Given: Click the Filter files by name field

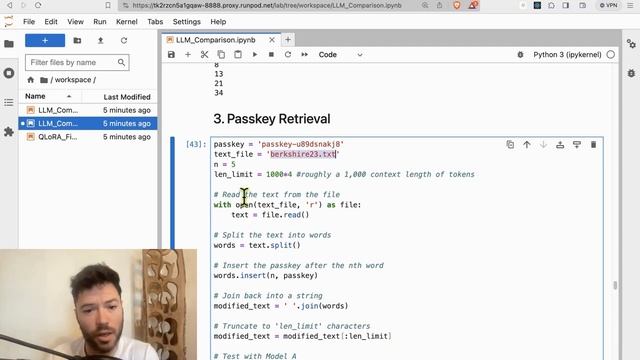Looking at the screenshot, I should click(x=77, y=62).
